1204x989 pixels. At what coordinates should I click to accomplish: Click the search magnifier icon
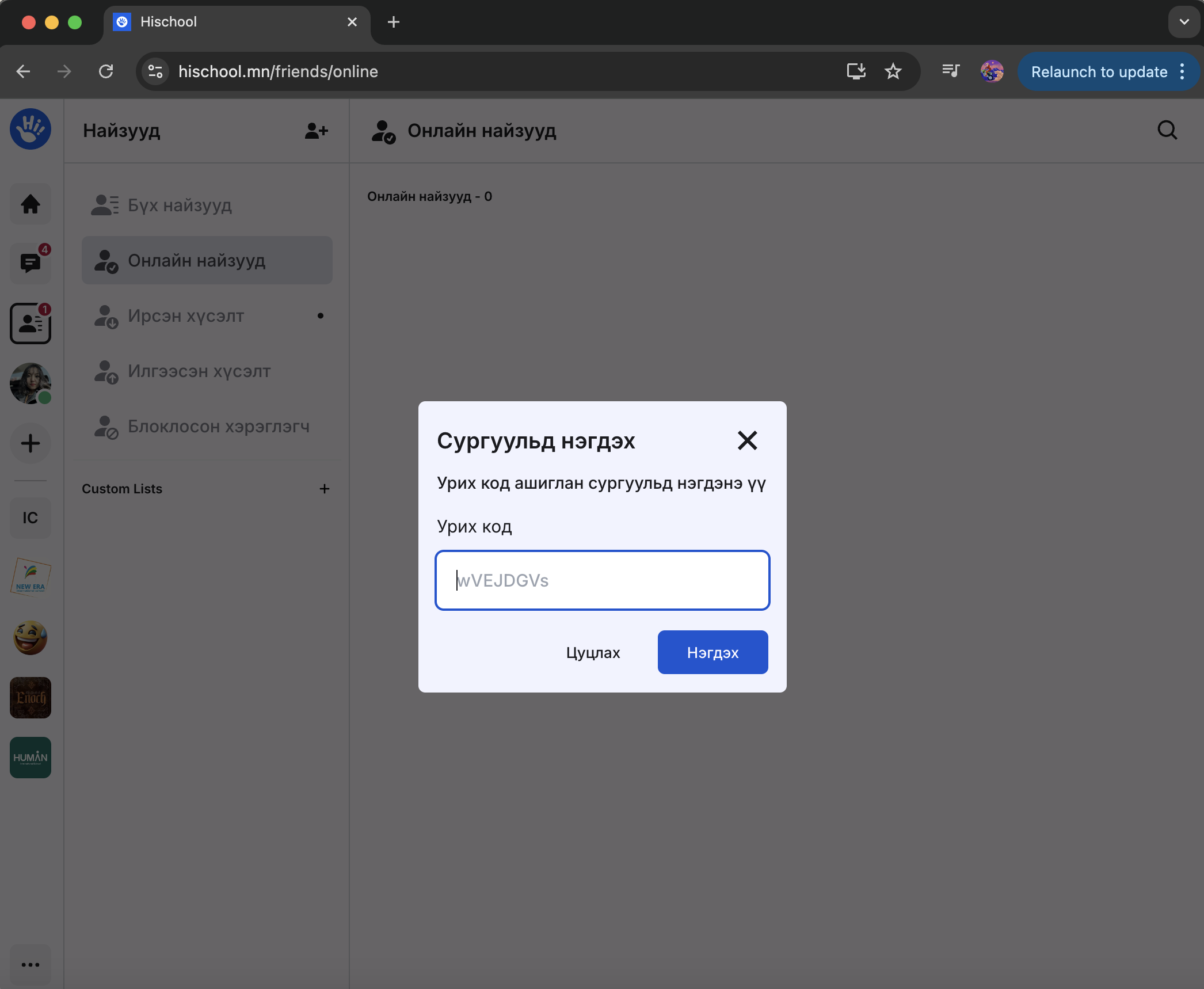pos(1167,130)
